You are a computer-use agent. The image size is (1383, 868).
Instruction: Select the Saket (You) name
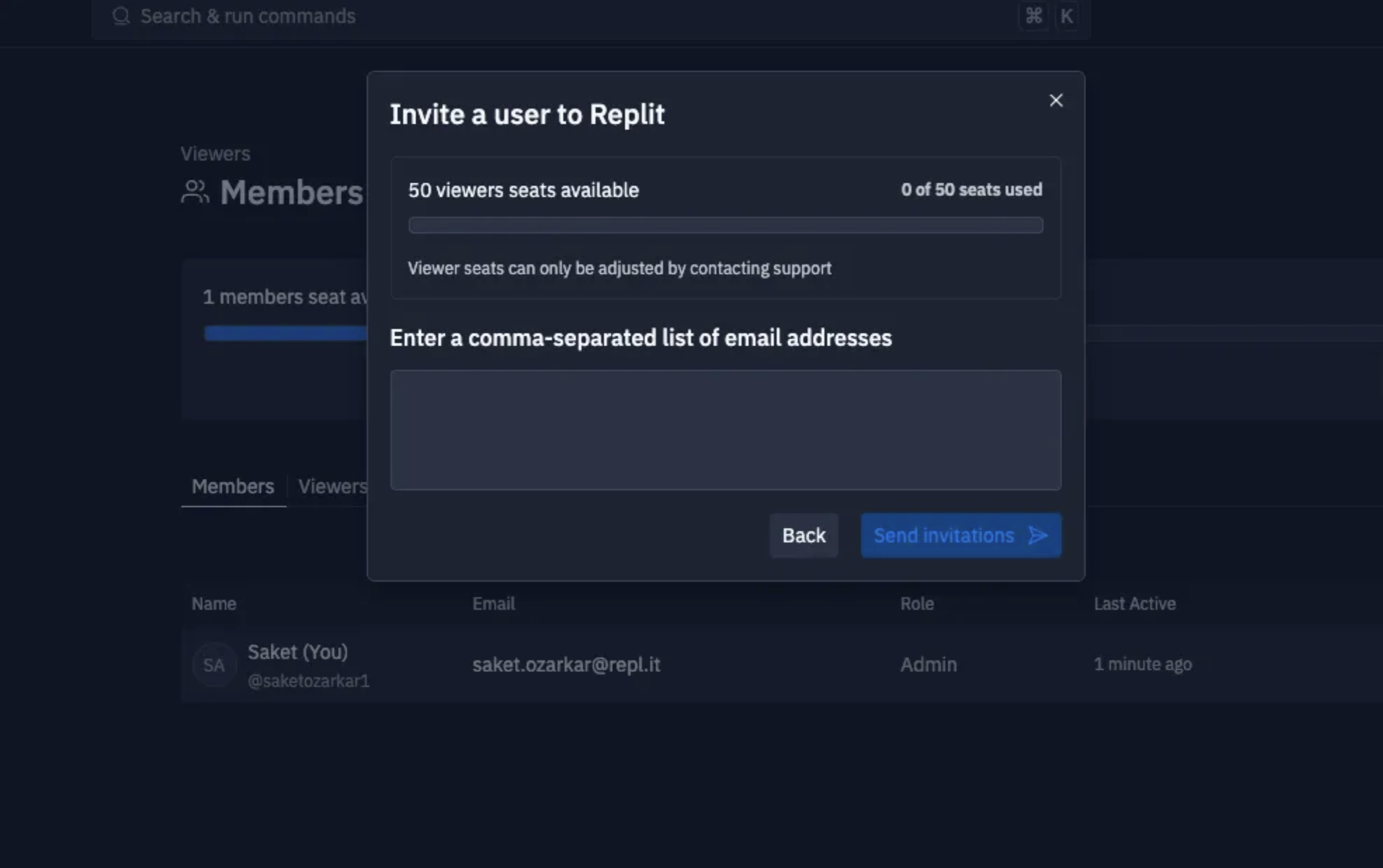tap(297, 651)
